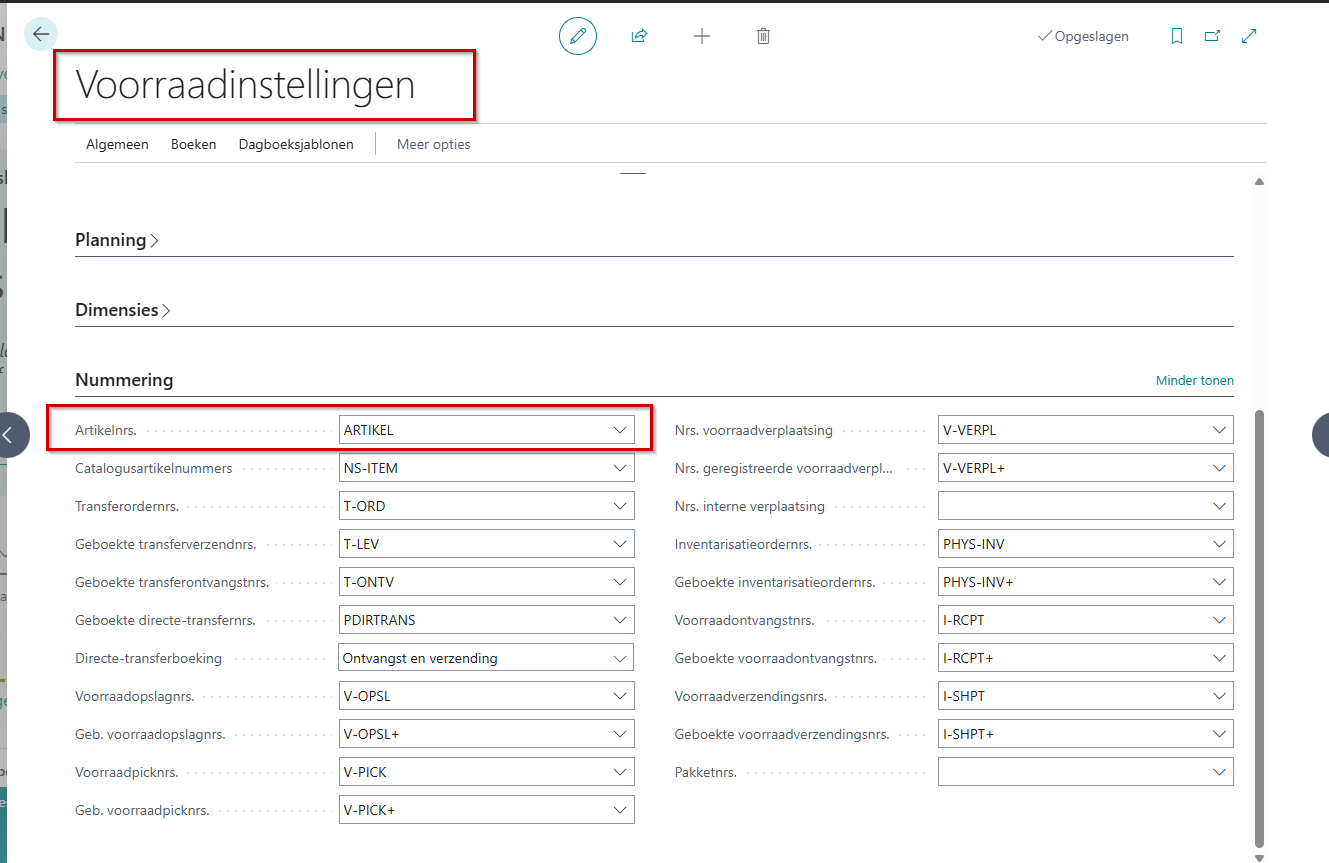Screen dimensions: 1329x863
Task: Open the Dagboeksjablonen menu
Action: (x=296, y=144)
